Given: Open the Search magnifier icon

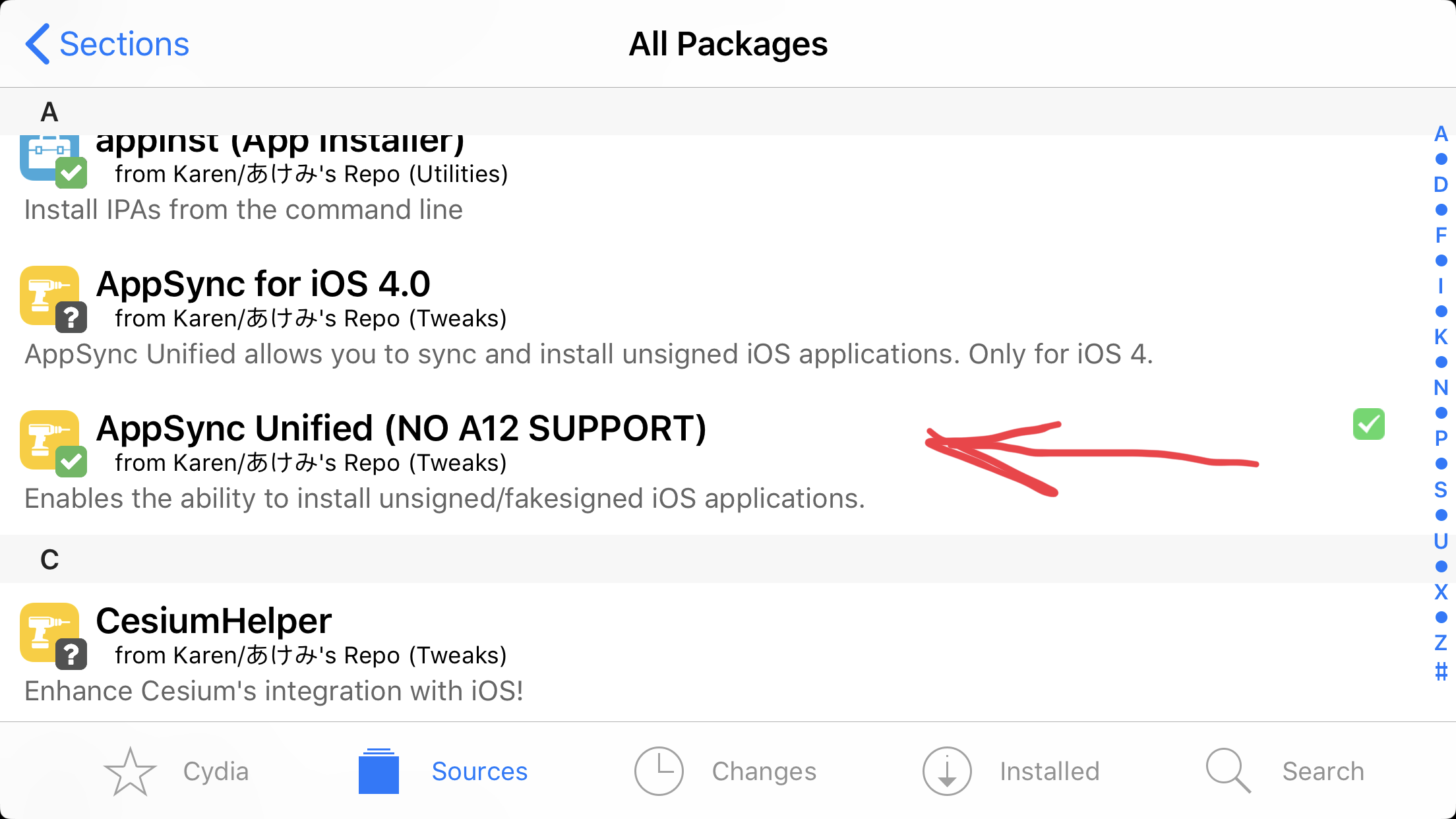Looking at the screenshot, I should 1228,771.
